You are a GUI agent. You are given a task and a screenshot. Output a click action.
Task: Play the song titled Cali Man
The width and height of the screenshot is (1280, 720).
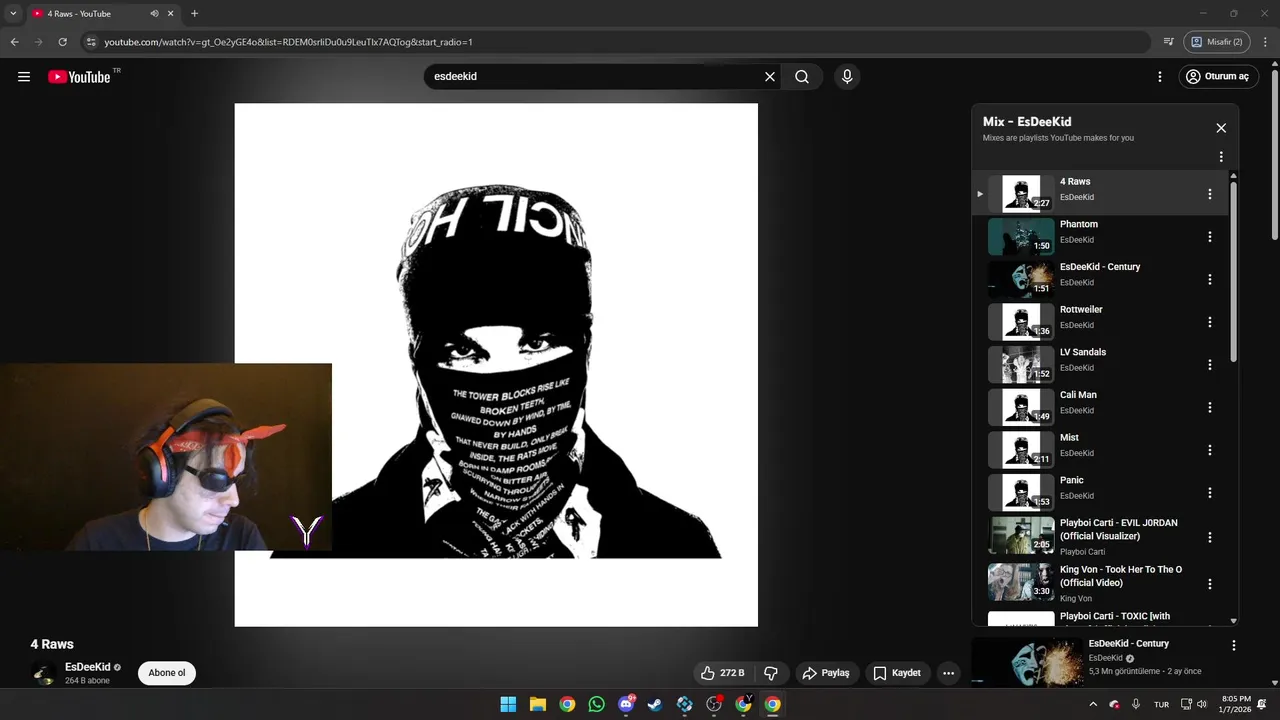1078,395
